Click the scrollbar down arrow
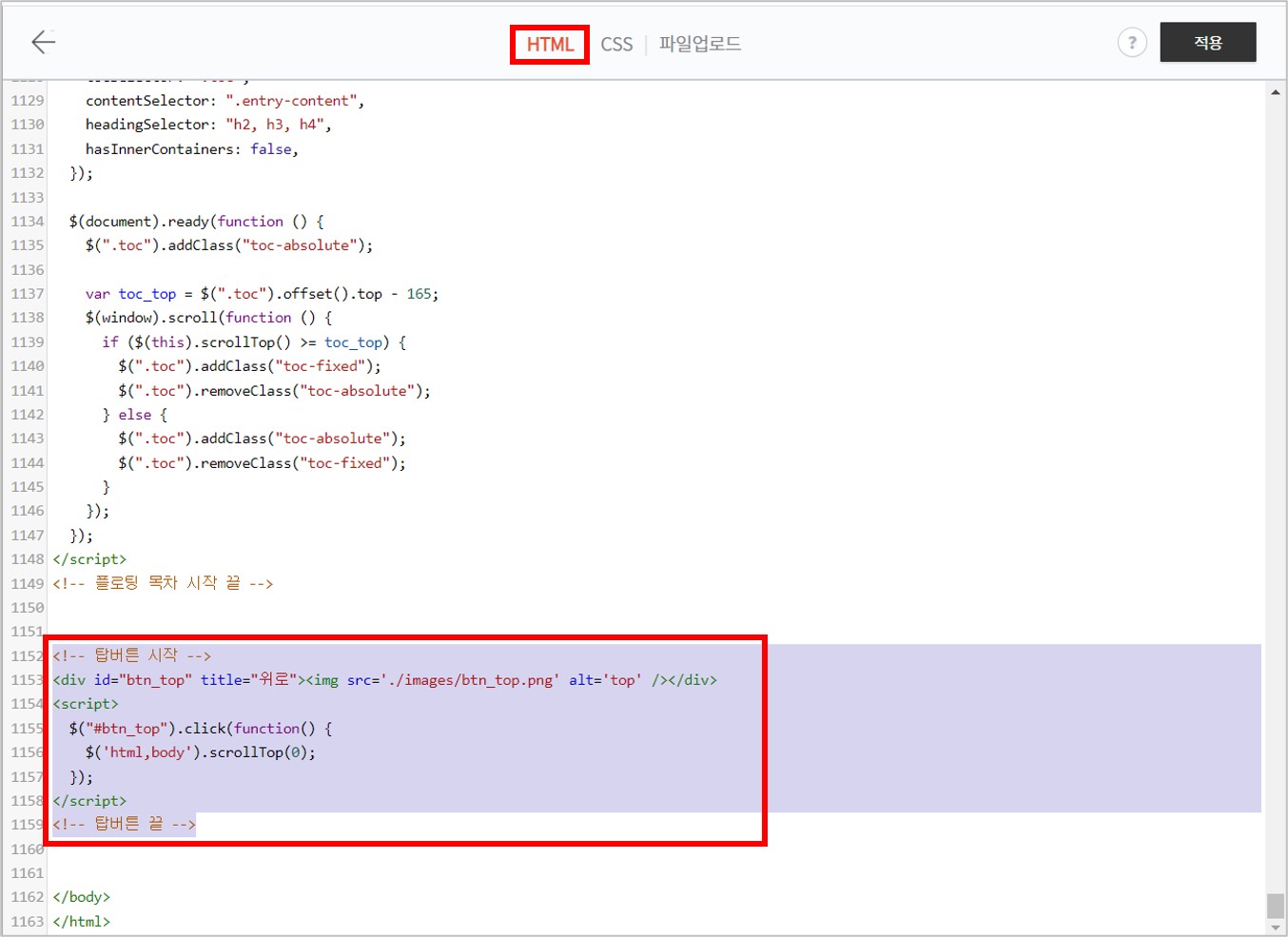1288x937 pixels. [1276, 927]
